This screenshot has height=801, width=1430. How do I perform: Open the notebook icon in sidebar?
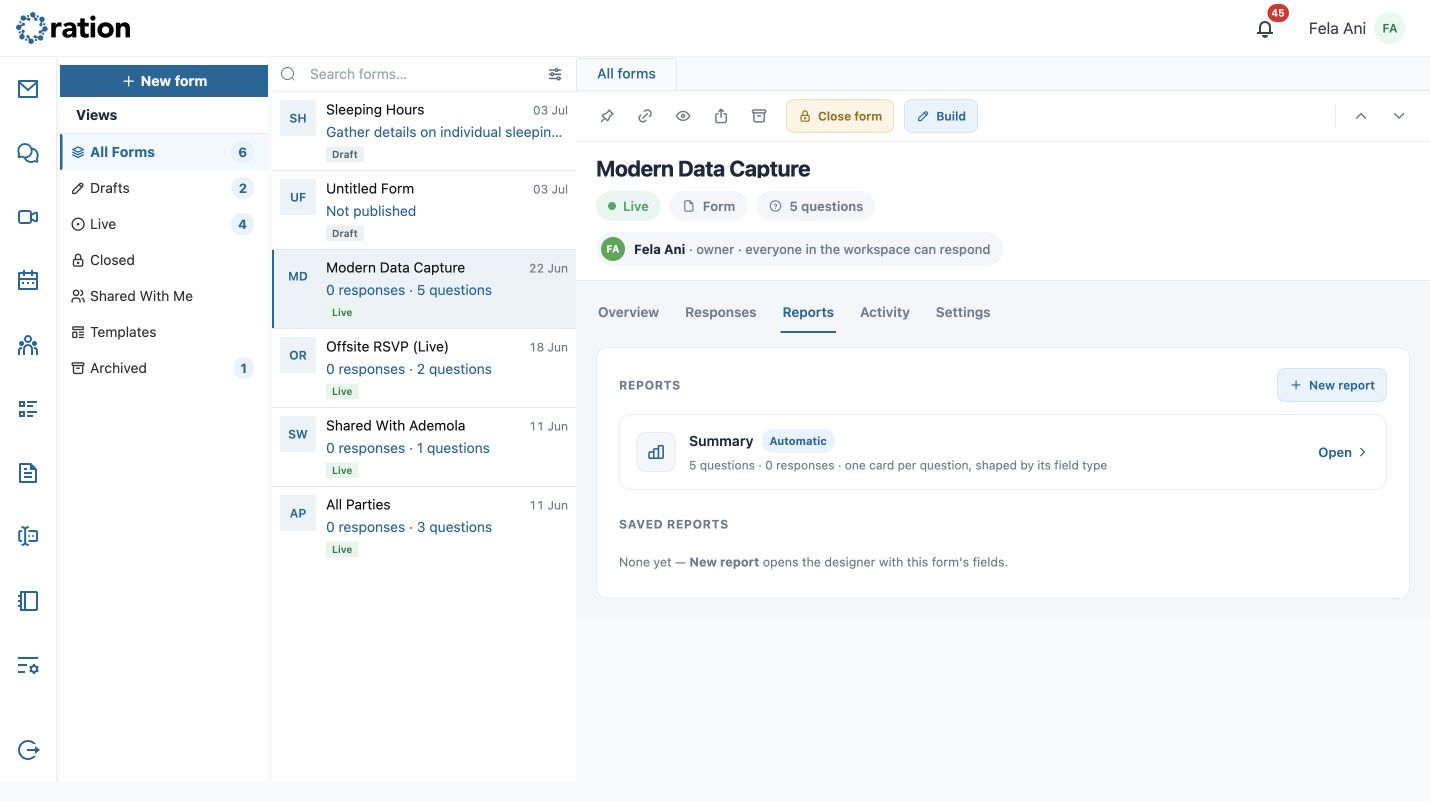(x=28, y=601)
